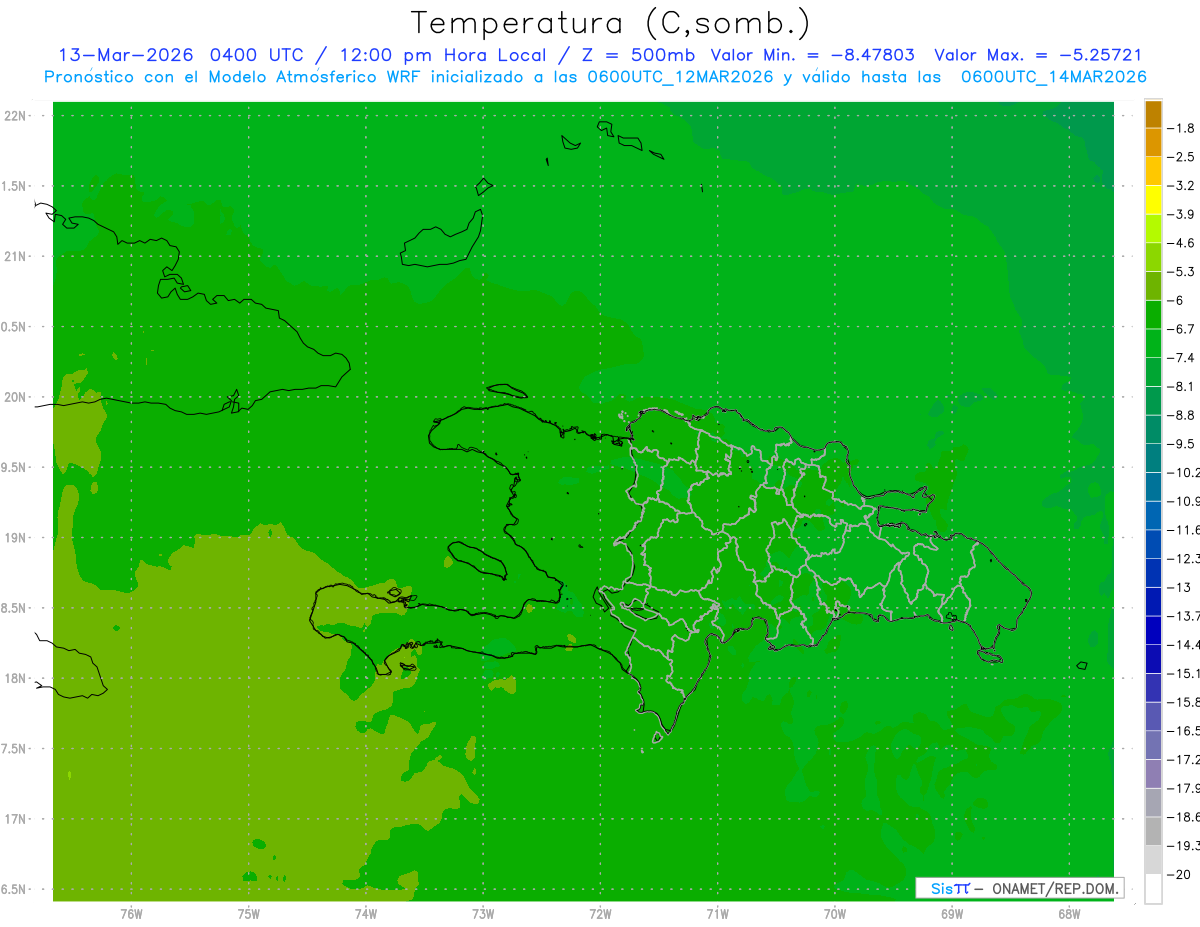1200x927 pixels.
Task: Click the '-1.8' colorbar label
Action: (1181, 128)
